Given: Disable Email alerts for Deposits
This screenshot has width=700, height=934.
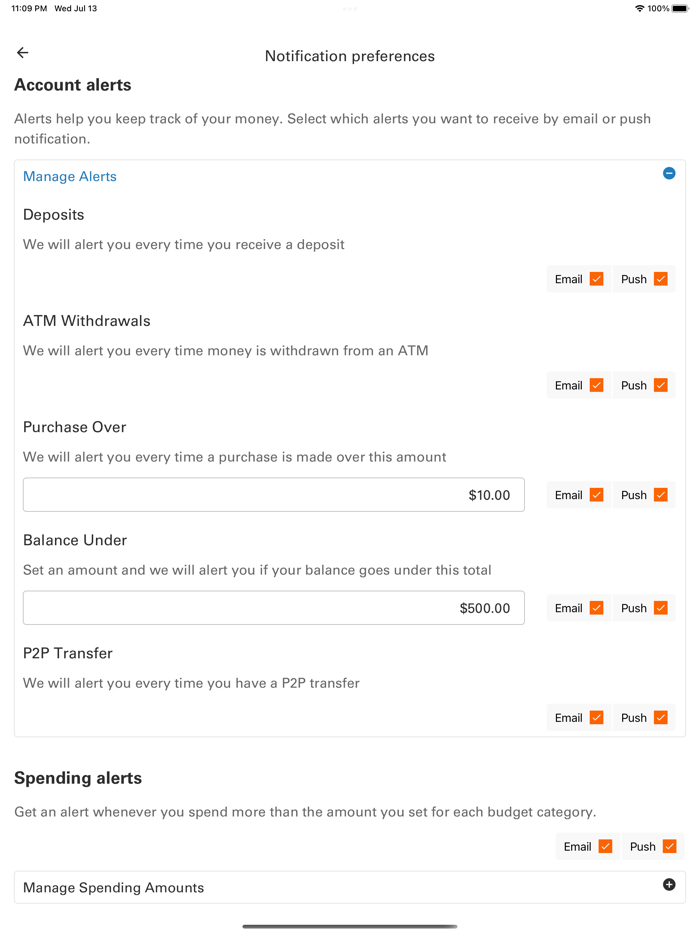Looking at the screenshot, I should pyautogui.click(x=597, y=279).
